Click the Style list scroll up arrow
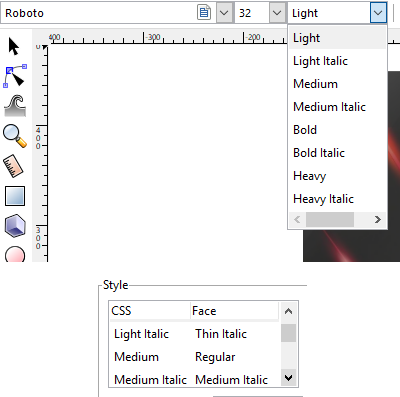Screen dimensions: 400x397 (288, 311)
